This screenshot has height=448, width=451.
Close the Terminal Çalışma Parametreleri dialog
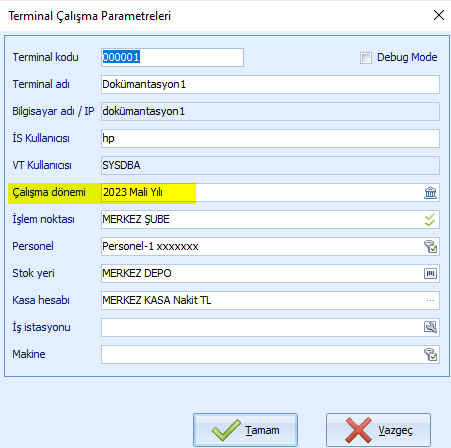click(x=439, y=15)
